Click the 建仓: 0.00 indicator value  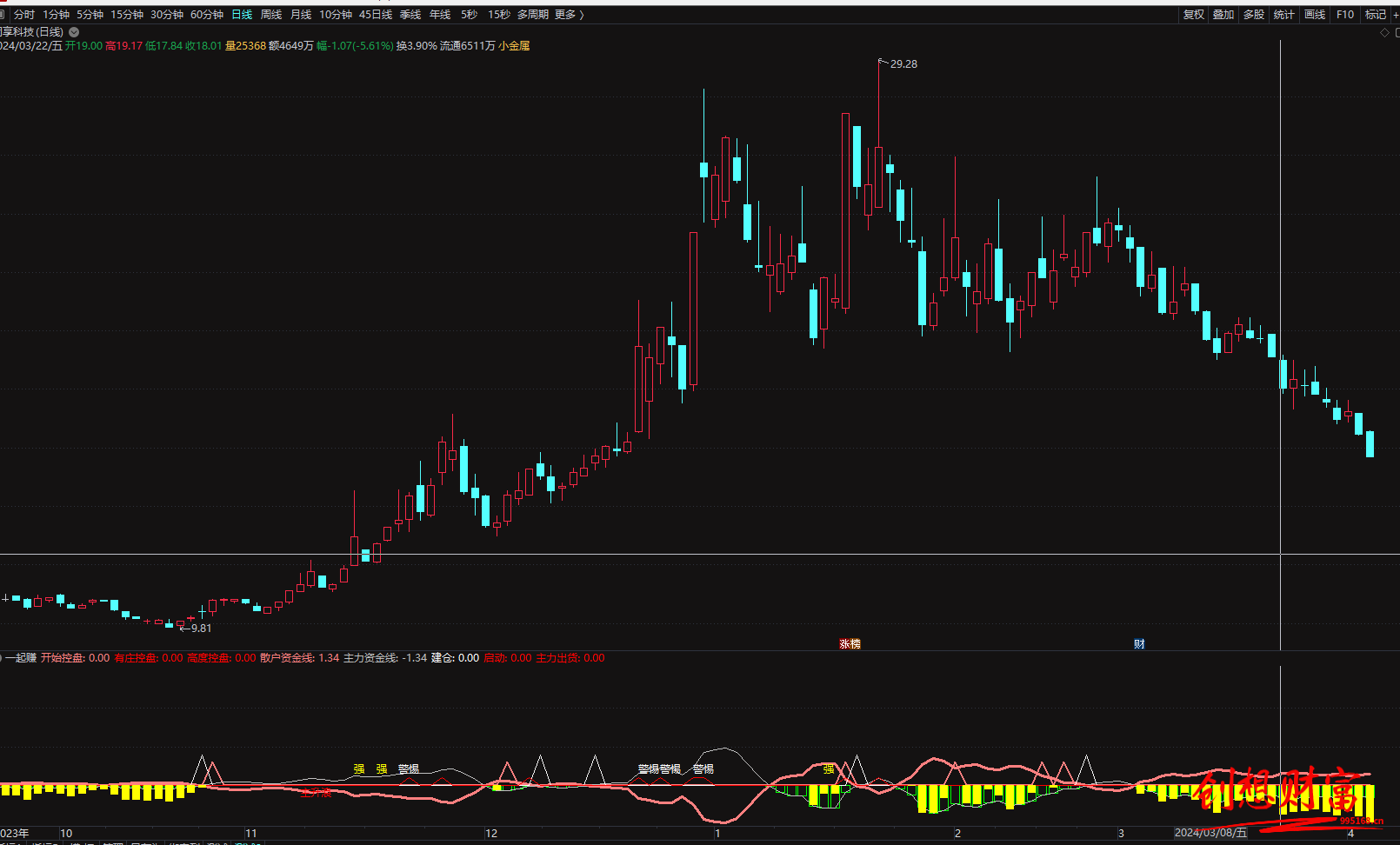coord(455,658)
